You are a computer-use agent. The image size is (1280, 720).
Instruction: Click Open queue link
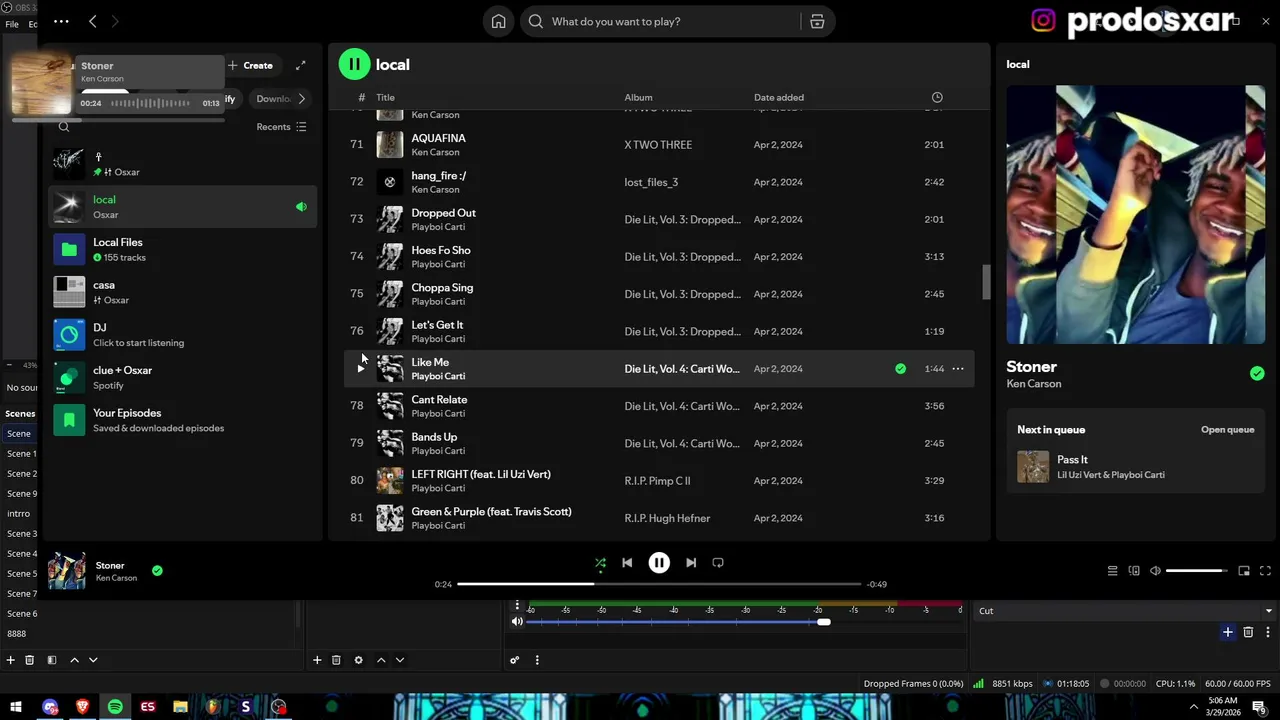tap(1227, 430)
